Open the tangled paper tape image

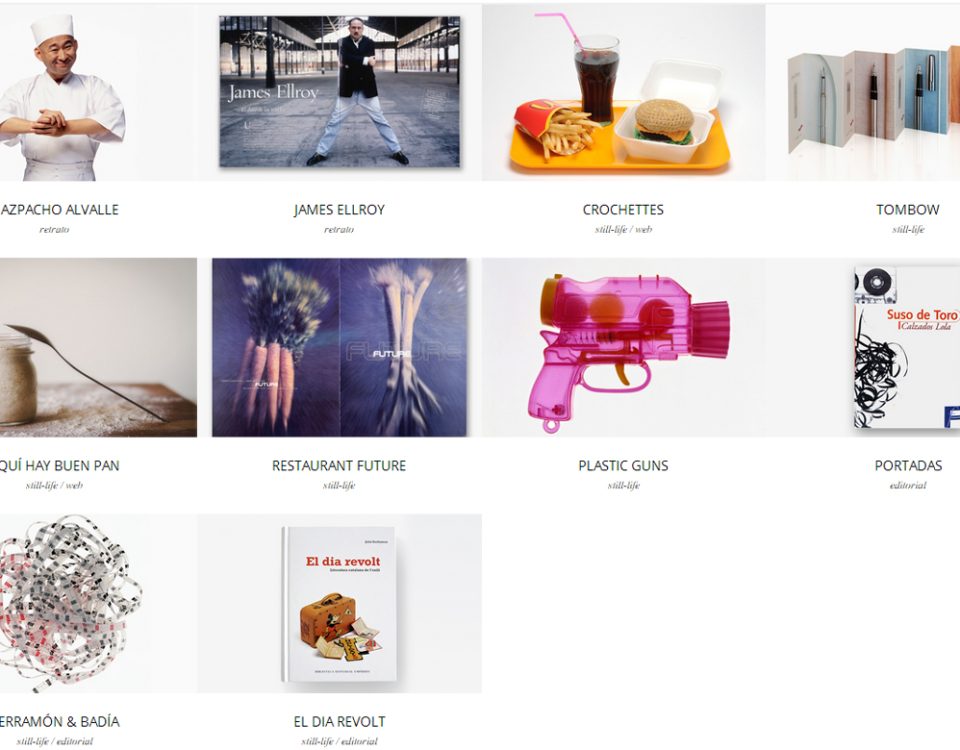coord(98,603)
